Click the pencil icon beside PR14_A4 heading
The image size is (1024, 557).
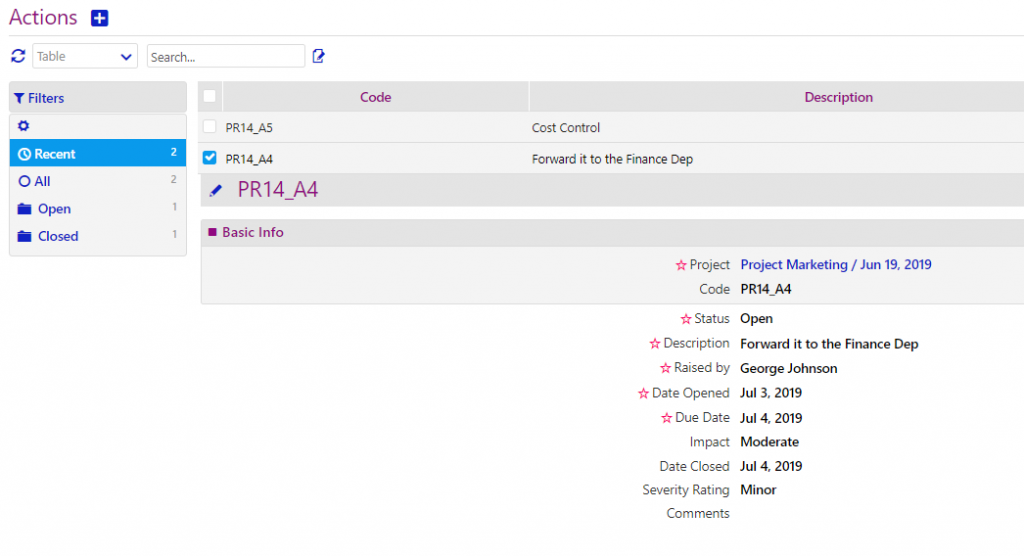(x=216, y=190)
